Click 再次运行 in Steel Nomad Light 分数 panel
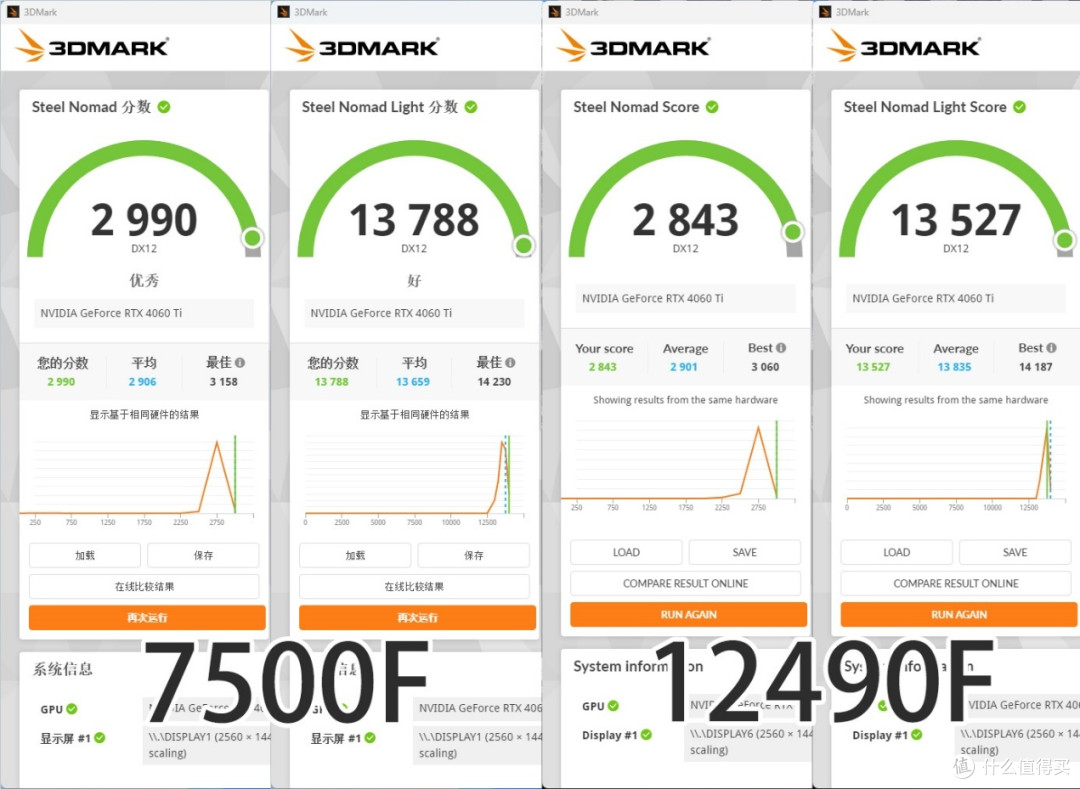Screen dimensions: 1080x789 point(413,618)
